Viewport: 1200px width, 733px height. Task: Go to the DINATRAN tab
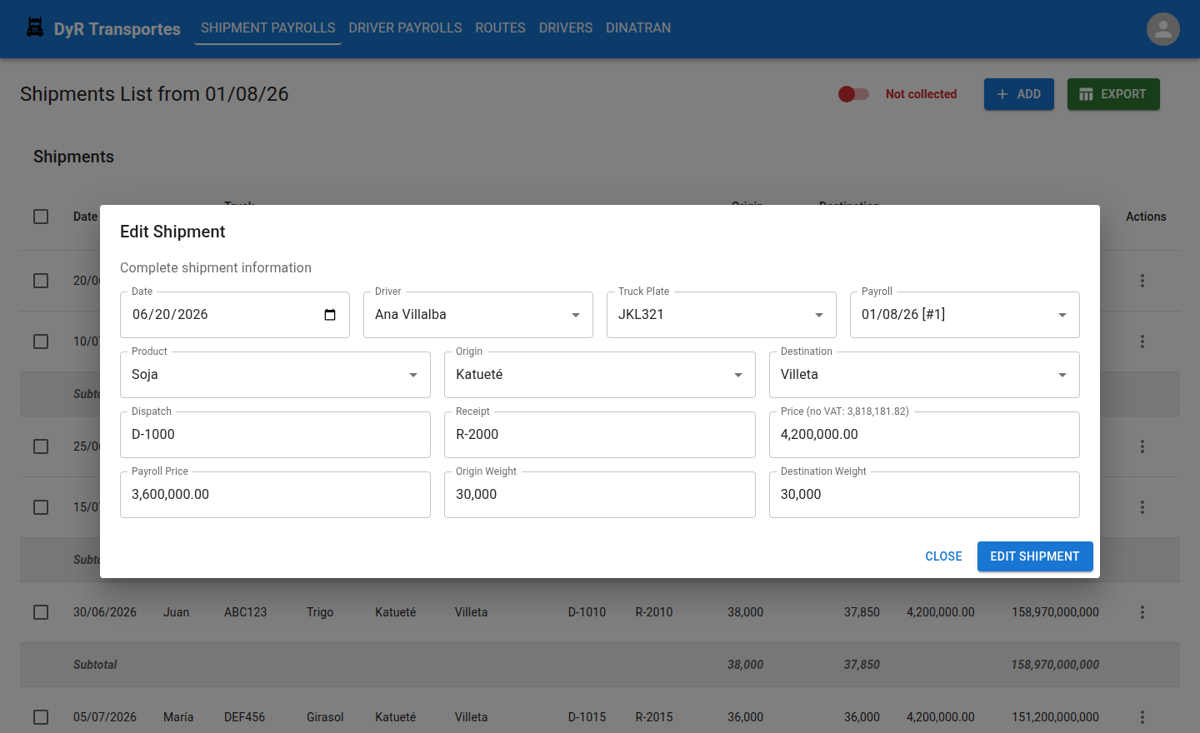tap(638, 28)
